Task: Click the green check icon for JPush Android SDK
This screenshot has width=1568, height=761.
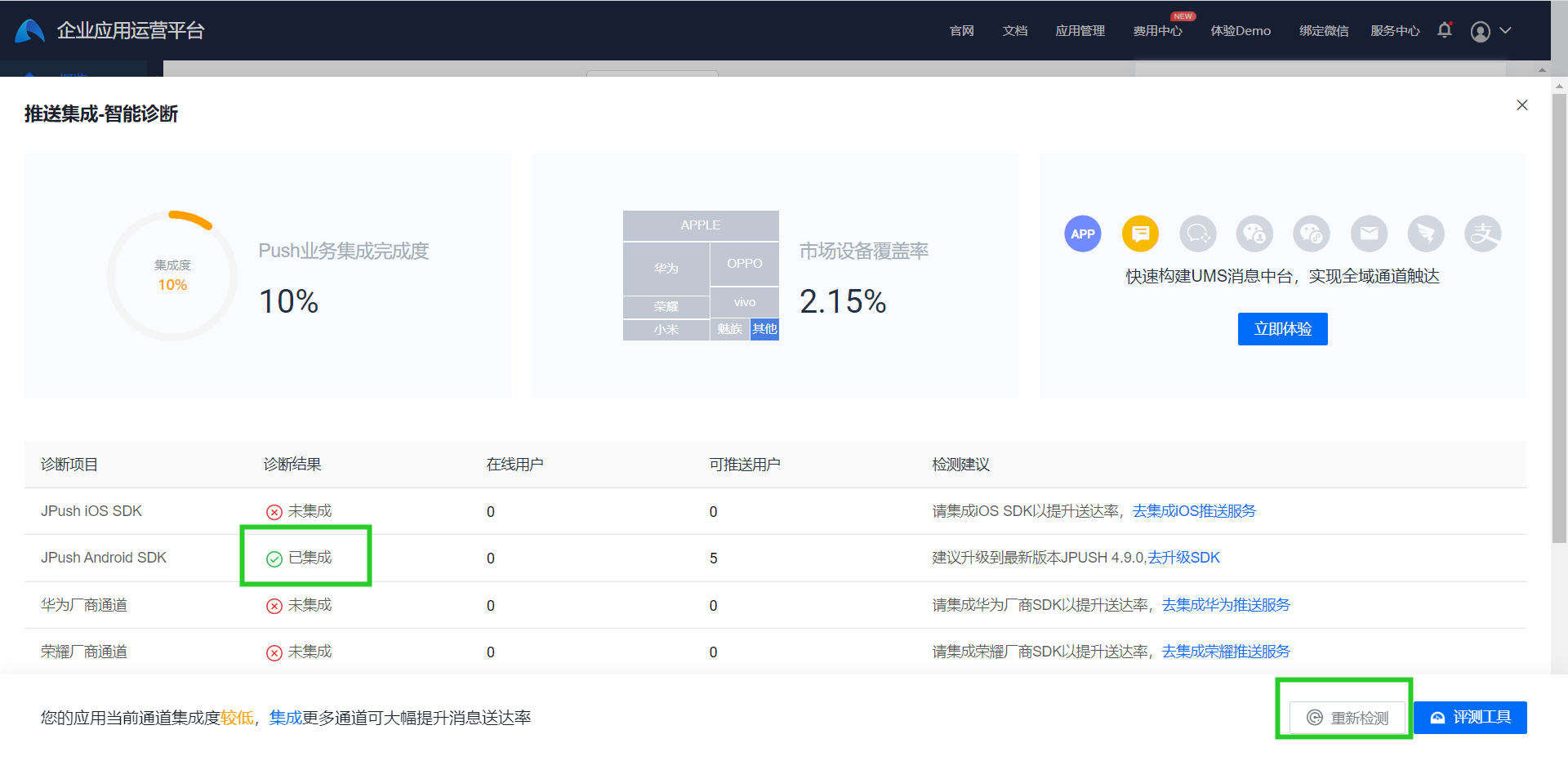Action: 274,559
